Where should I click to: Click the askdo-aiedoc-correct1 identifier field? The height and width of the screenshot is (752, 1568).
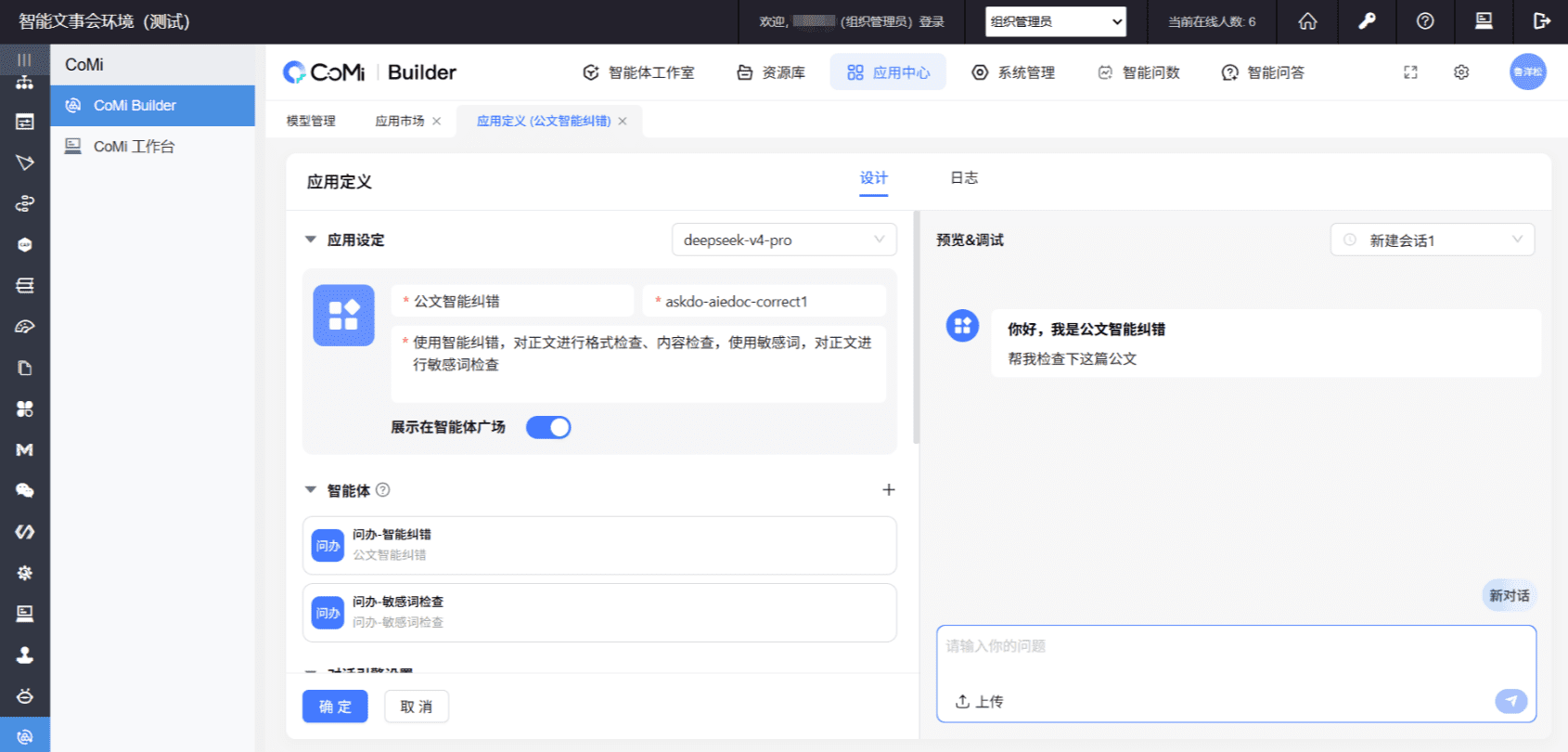click(764, 301)
